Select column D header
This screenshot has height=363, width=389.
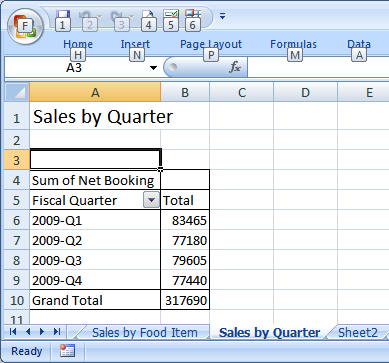tap(305, 92)
